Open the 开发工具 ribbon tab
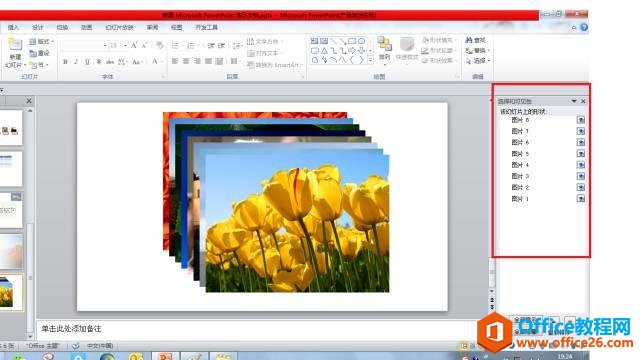 [206, 27]
